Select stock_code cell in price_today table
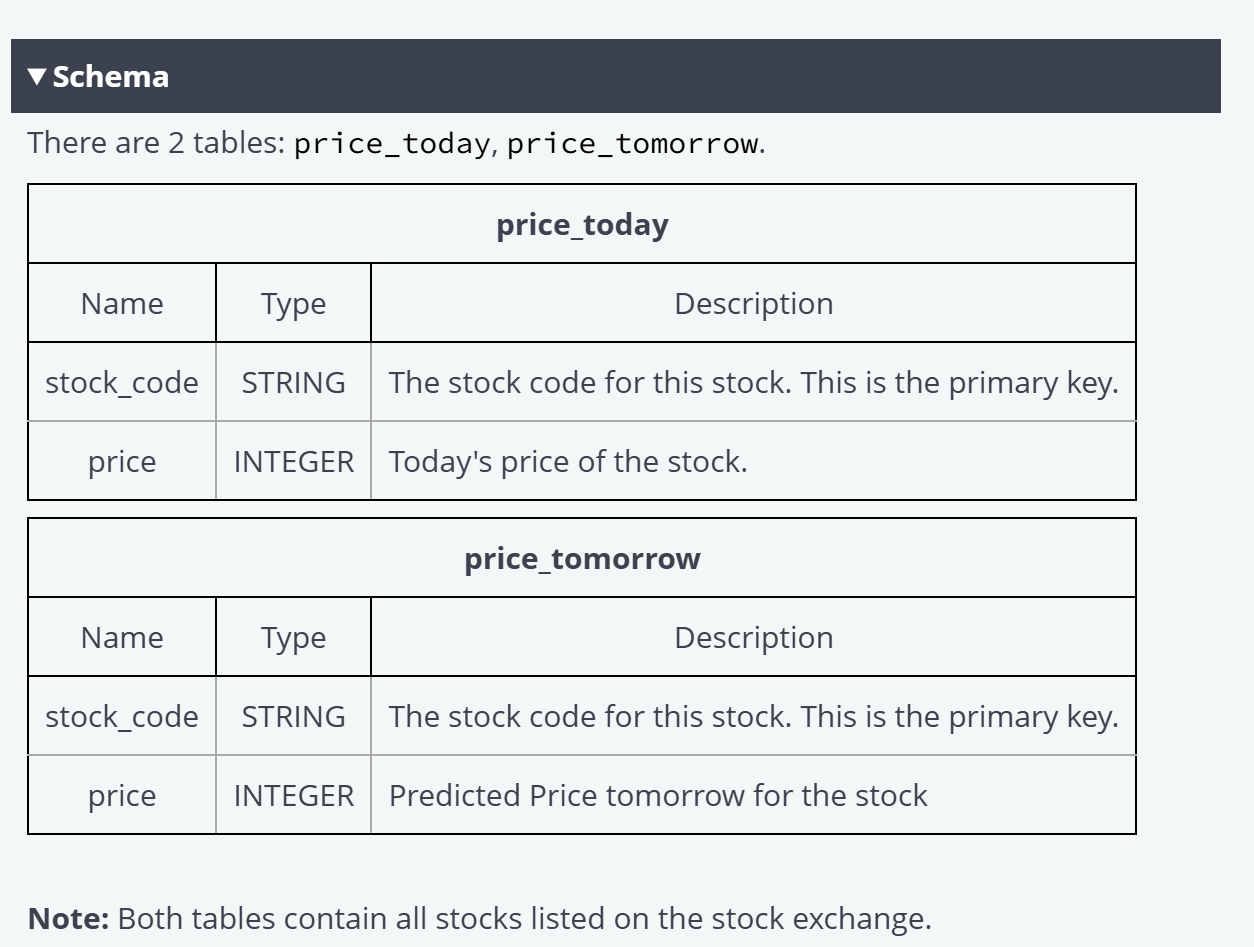 [x=122, y=382]
